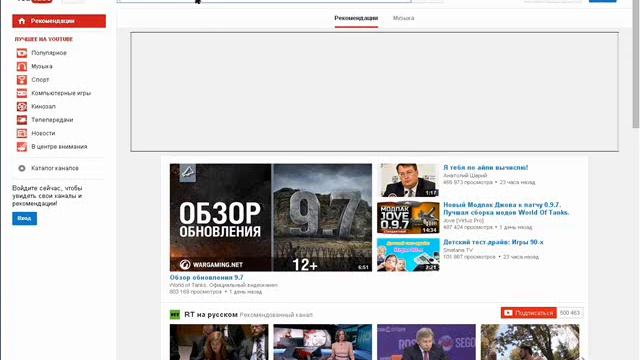Open Я тебя по айпи вычислю! title link
This screenshot has height=360, width=640.
click(485, 168)
